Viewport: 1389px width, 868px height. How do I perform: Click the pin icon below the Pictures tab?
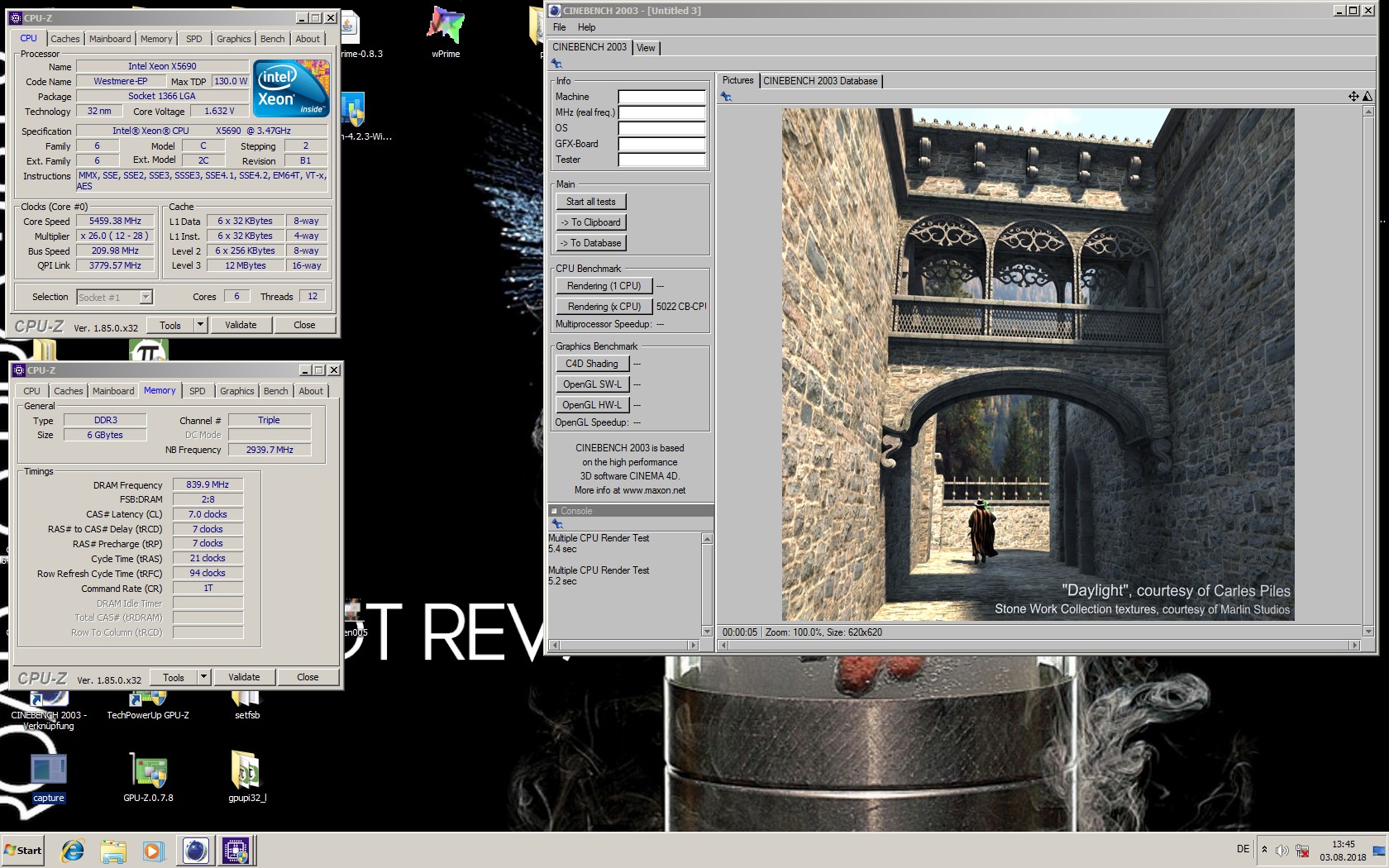coord(726,97)
